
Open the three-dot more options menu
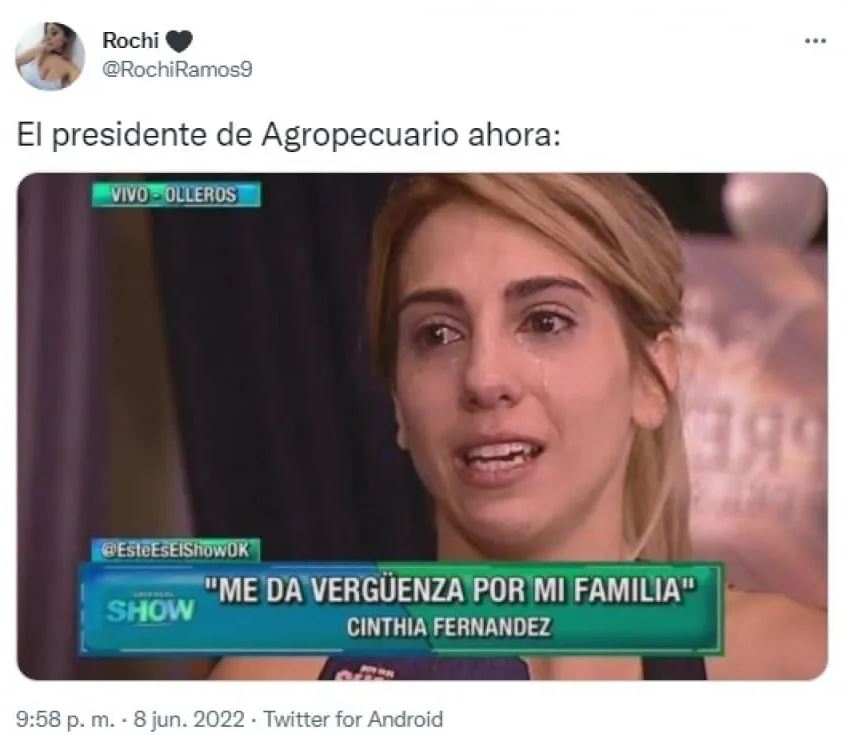(815, 41)
